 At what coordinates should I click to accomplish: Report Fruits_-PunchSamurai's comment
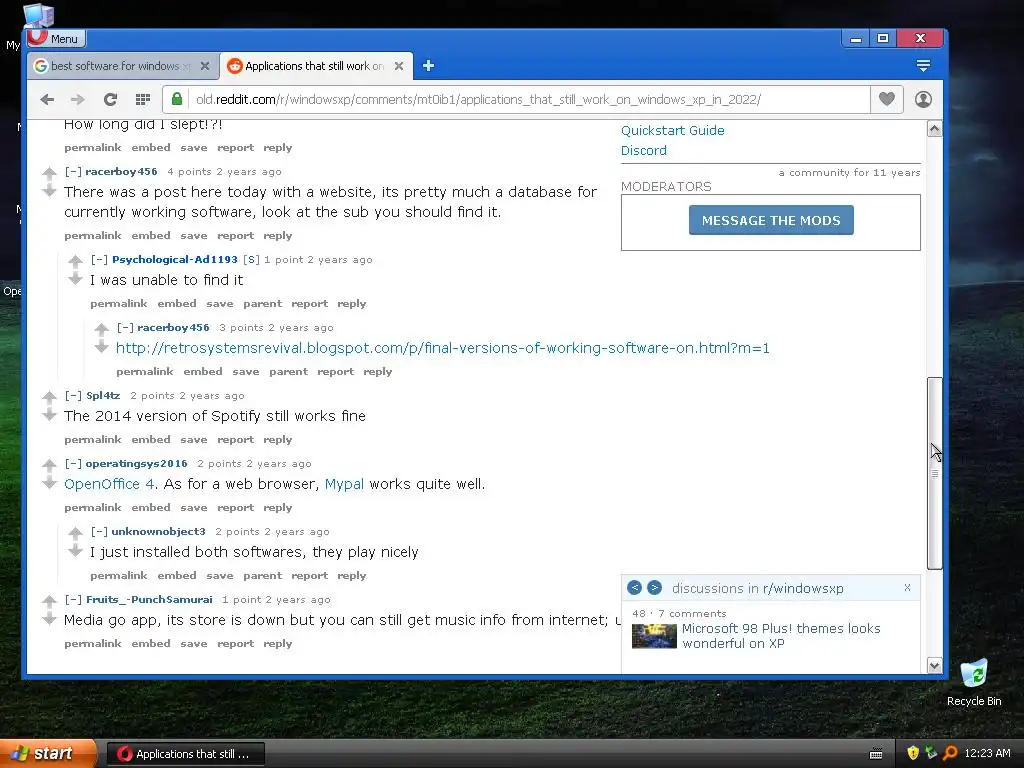coord(235,643)
